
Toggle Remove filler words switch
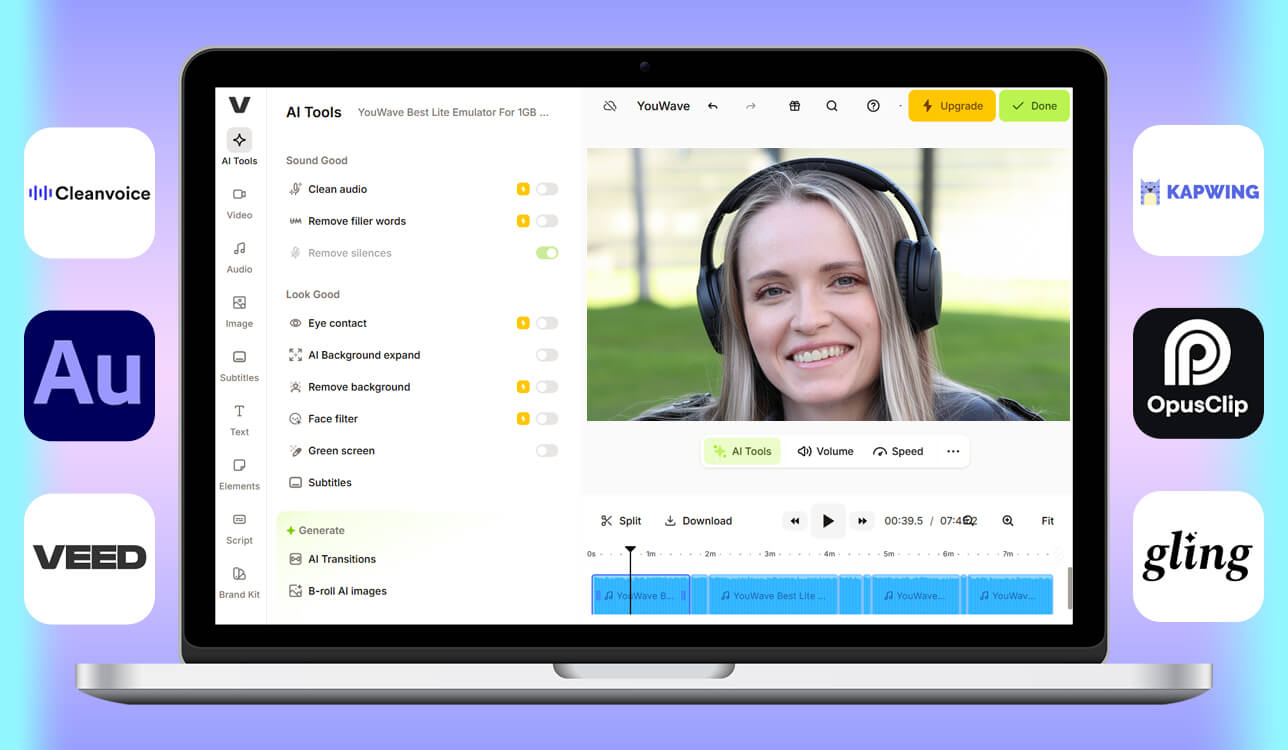click(x=547, y=221)
